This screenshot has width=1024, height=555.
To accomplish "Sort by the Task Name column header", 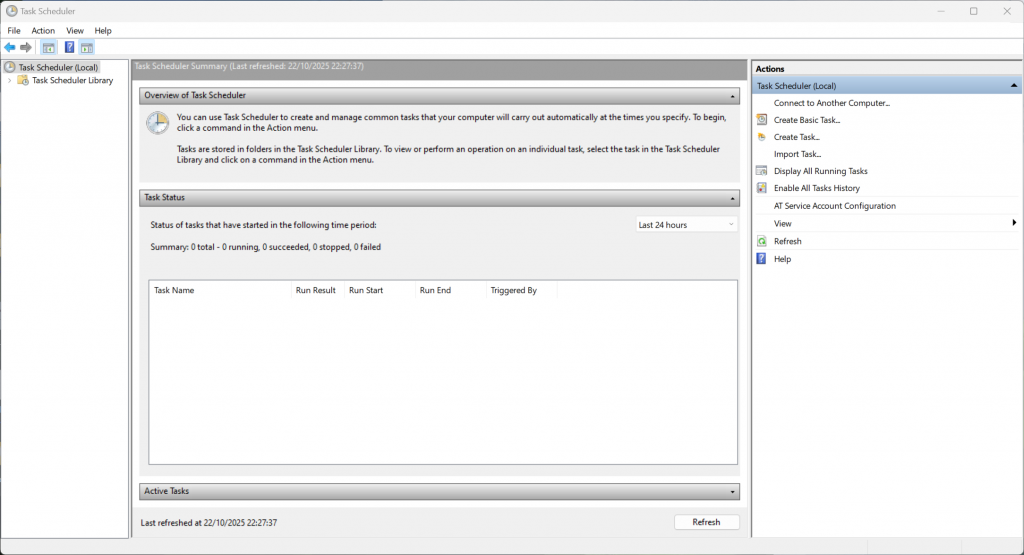I will [x=220, y=290].
